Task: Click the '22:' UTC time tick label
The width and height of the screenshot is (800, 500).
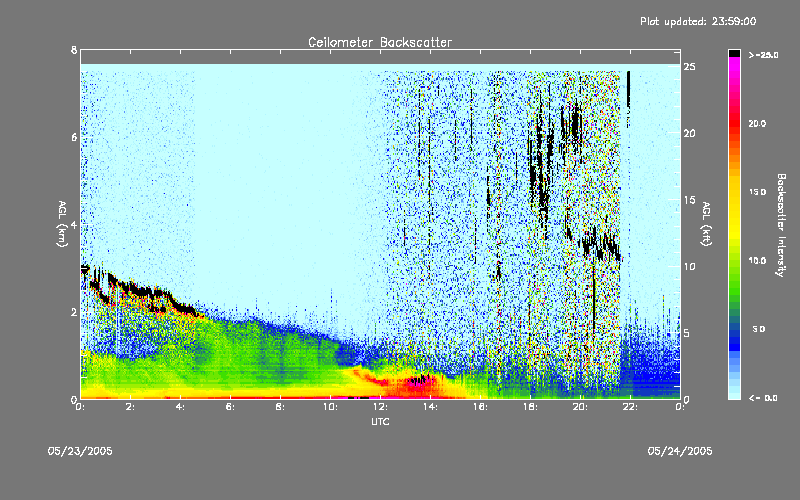Action: coord(630,407)
